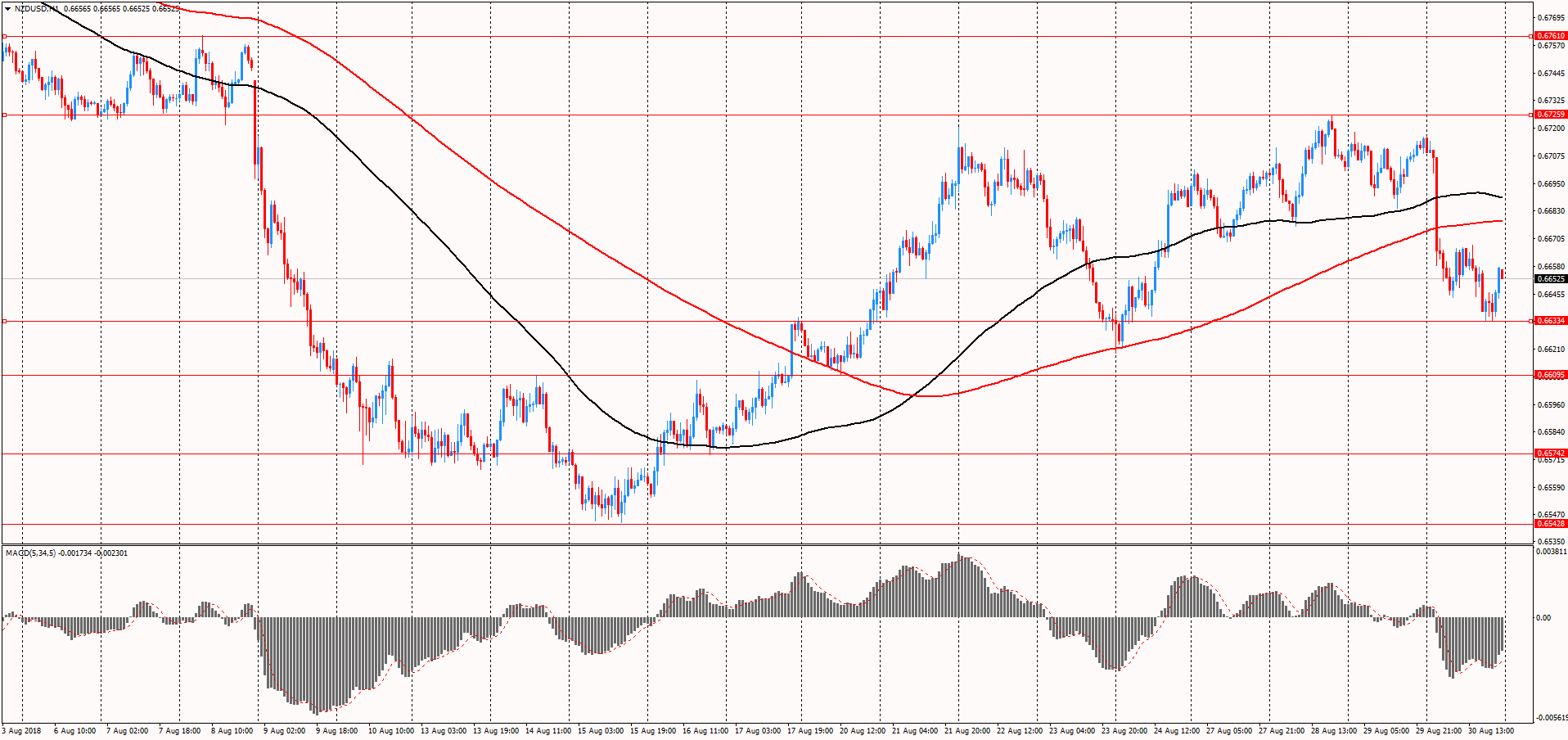Click the -0.005619 MACD scale value
Viewport: 1568px width, 740px height.
1551,718
